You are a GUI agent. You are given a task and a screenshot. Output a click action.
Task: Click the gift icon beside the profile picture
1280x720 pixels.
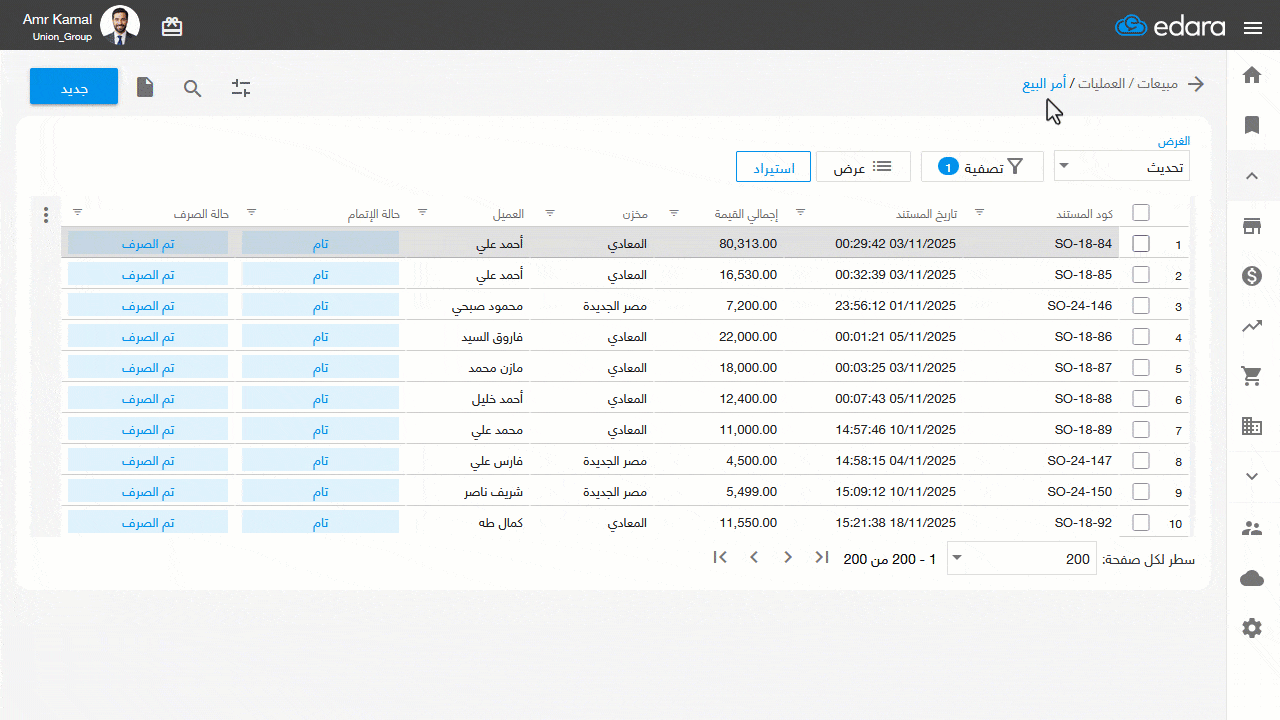(172, 26)
